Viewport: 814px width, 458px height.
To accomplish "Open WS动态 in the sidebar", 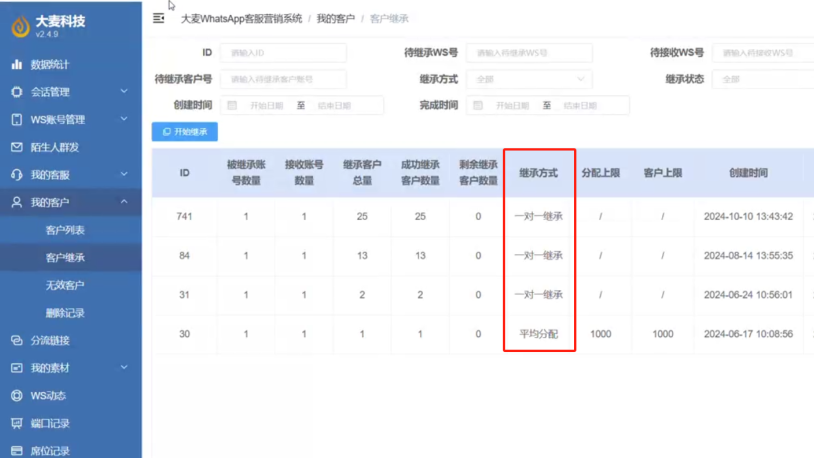I will pos(71,395).
